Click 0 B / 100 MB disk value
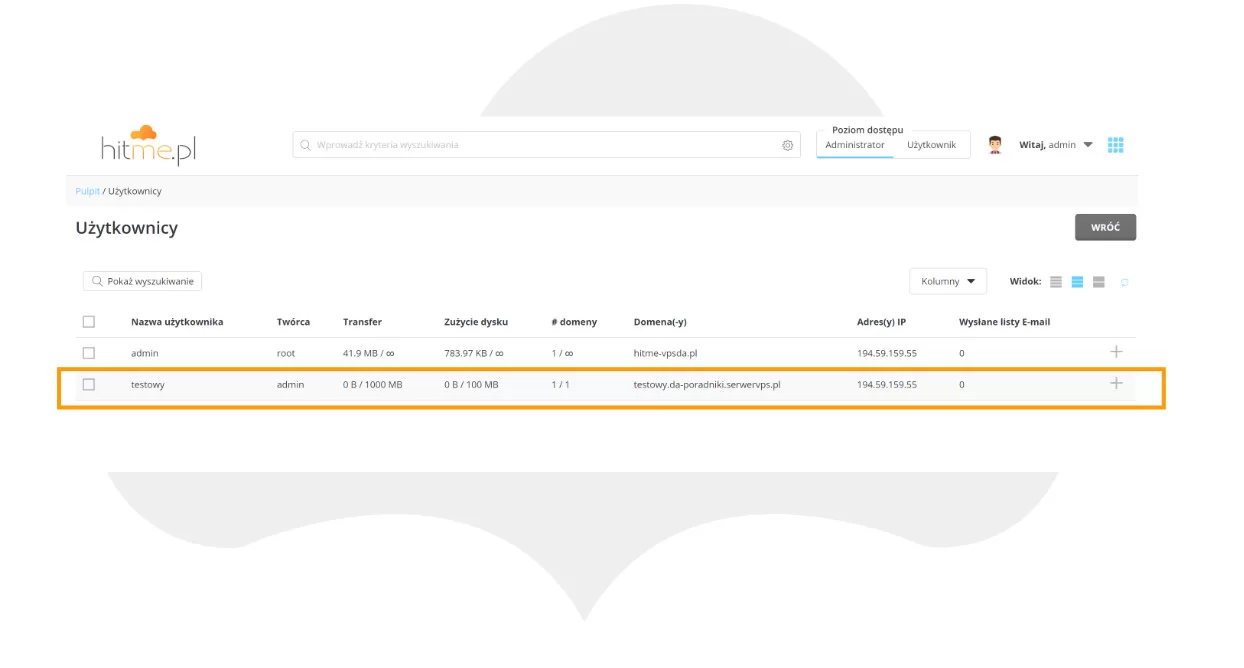 coord(471,384)
